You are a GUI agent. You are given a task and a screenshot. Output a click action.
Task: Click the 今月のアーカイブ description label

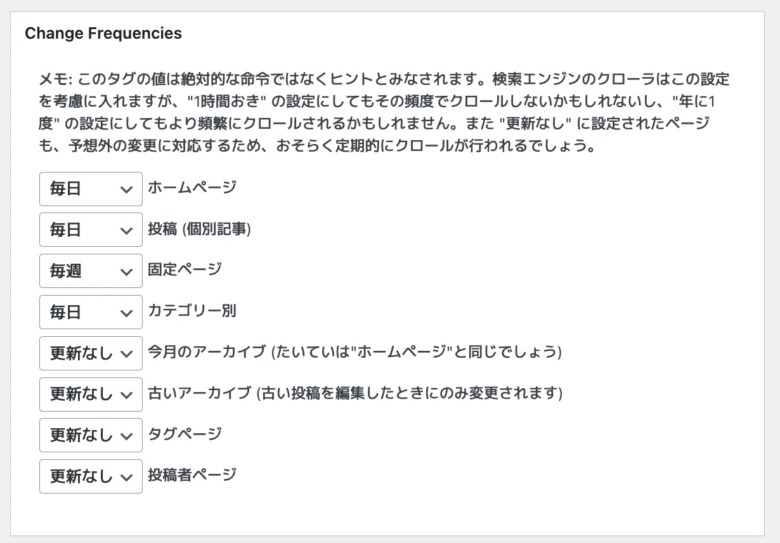pos(355,352)
